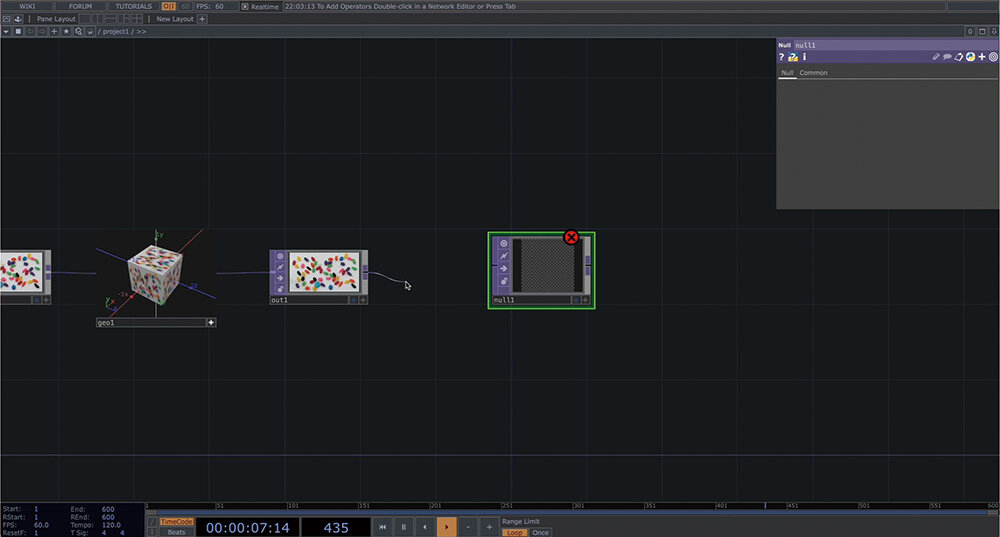The height and width of the screenshot is (537, 1000).
Task: Expand custom parameters with plus icon
Action: click(981, 58)
